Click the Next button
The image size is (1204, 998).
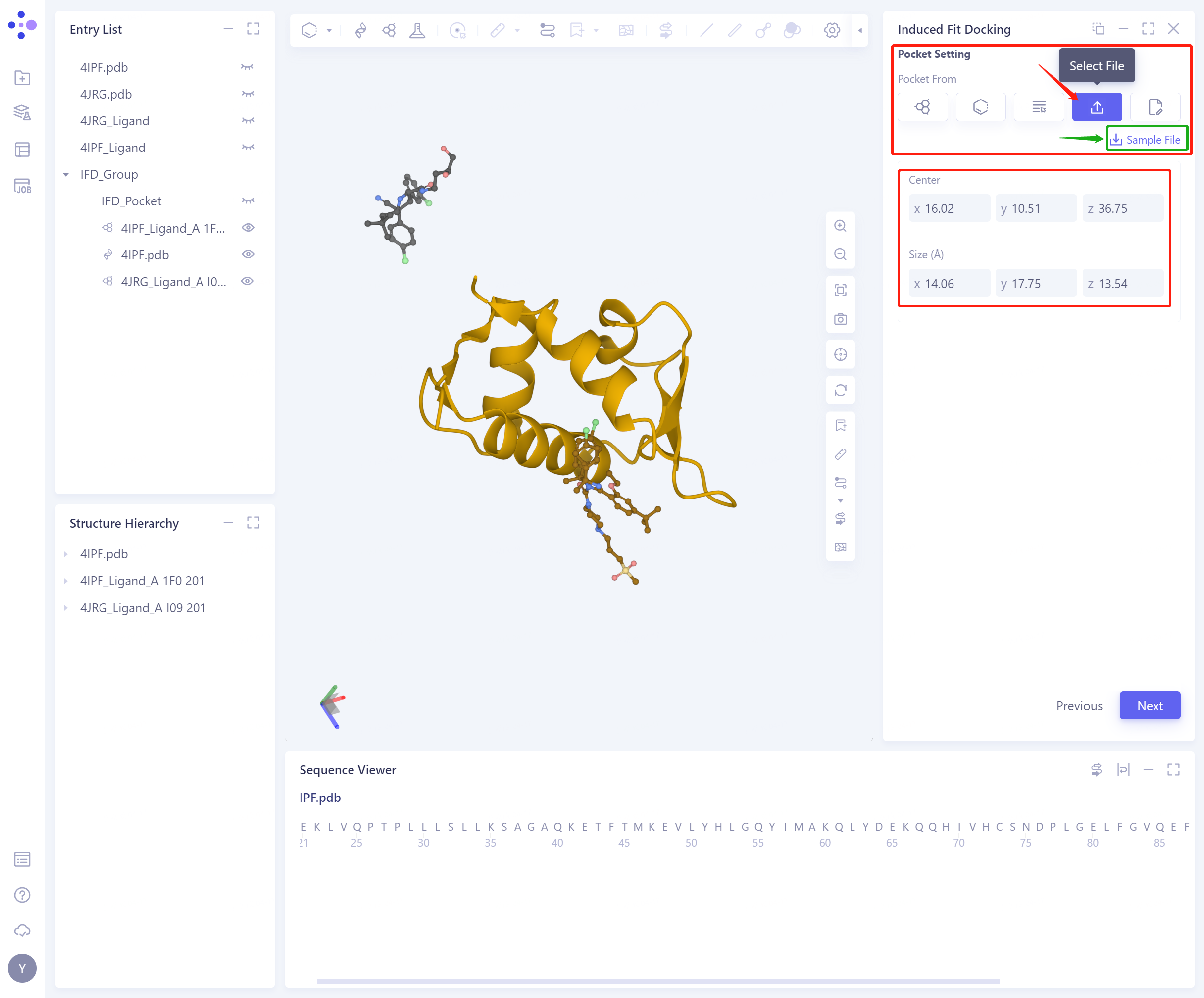click(x=1150, y=705)
